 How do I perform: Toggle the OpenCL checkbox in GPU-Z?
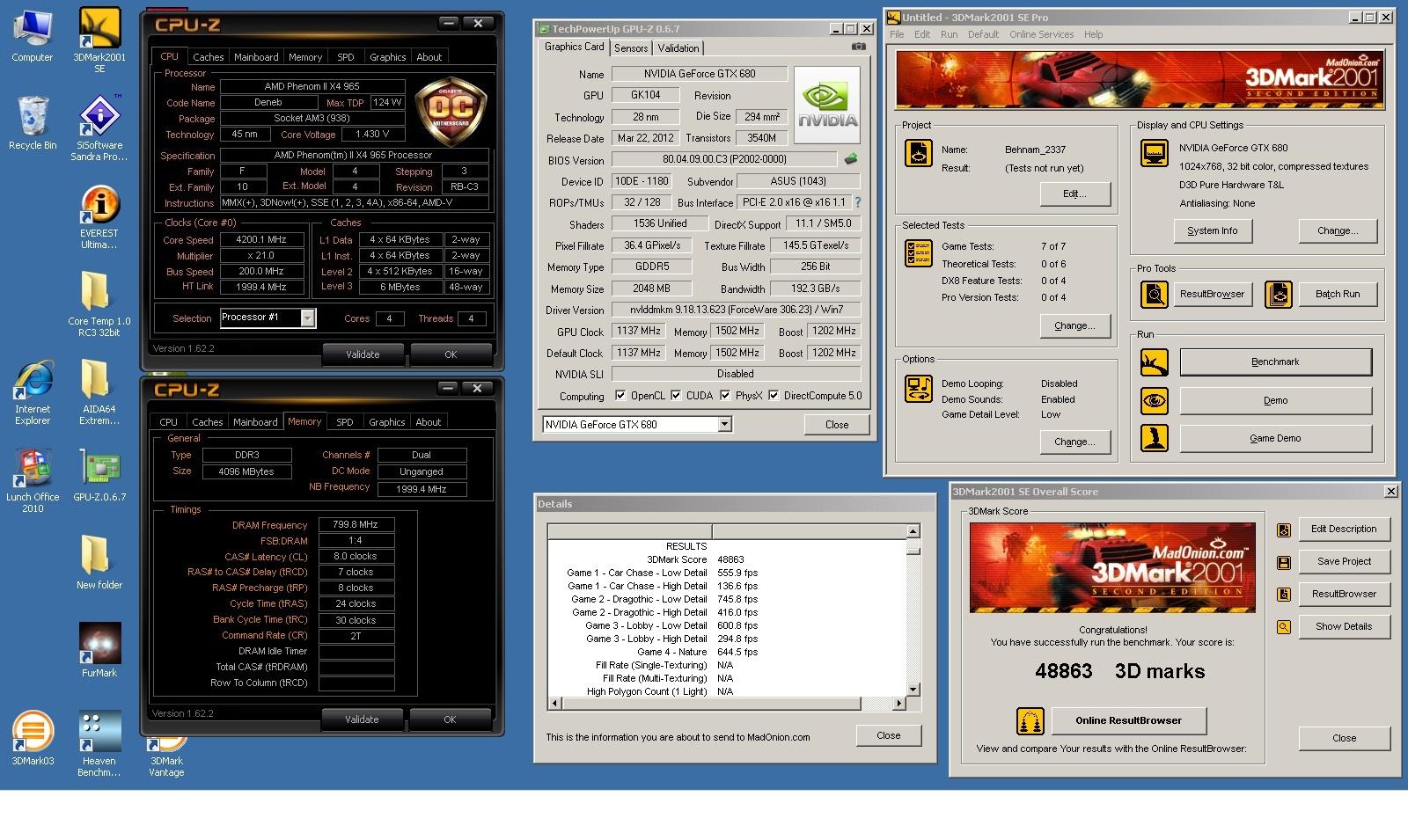[x=620, y=396]
